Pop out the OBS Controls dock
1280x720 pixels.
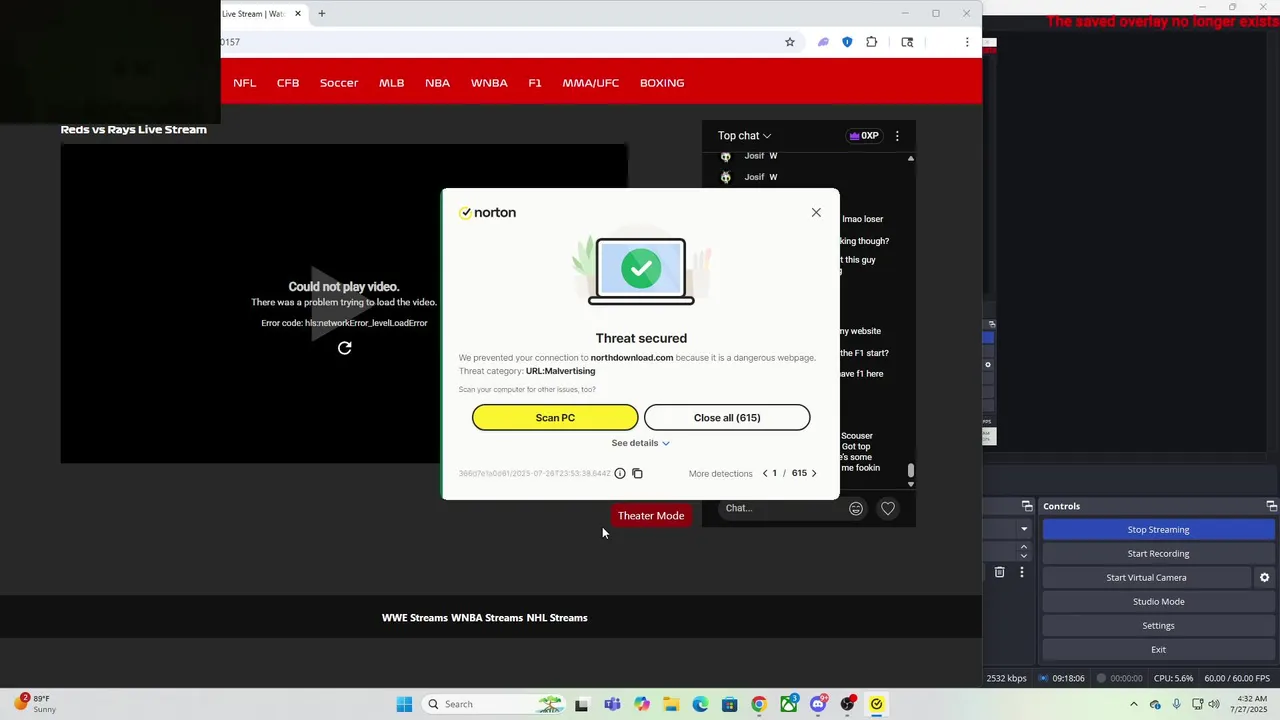coord(1271,506)
